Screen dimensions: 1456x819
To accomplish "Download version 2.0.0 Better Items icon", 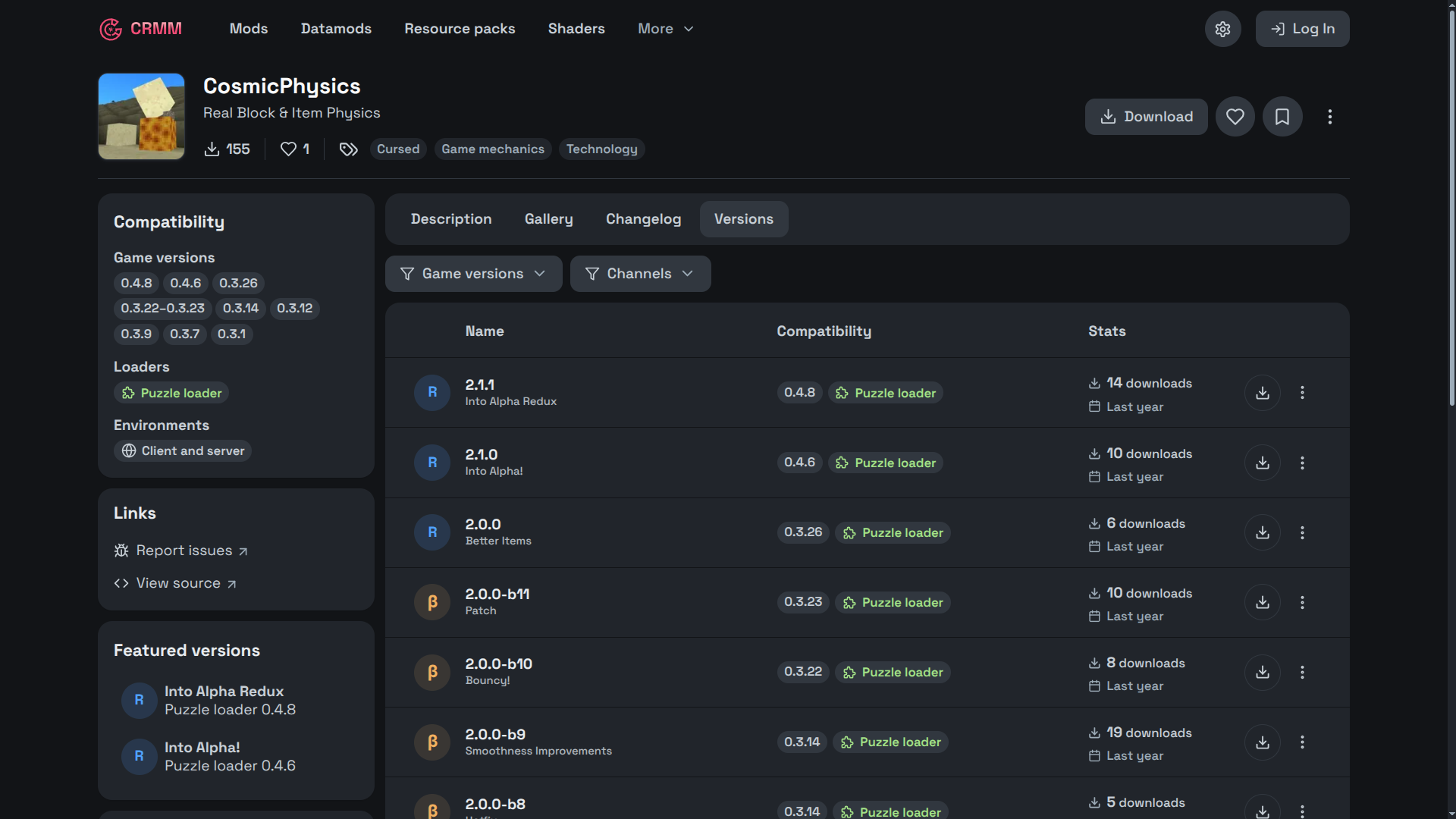I will [1263, 532].
